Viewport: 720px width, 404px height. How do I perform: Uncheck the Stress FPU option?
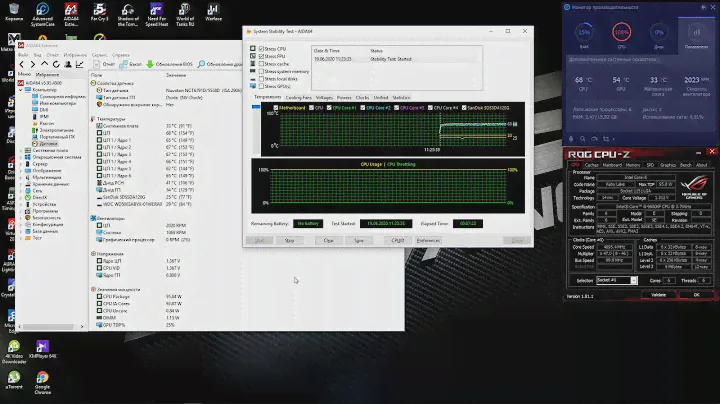[x=262, y=56]
